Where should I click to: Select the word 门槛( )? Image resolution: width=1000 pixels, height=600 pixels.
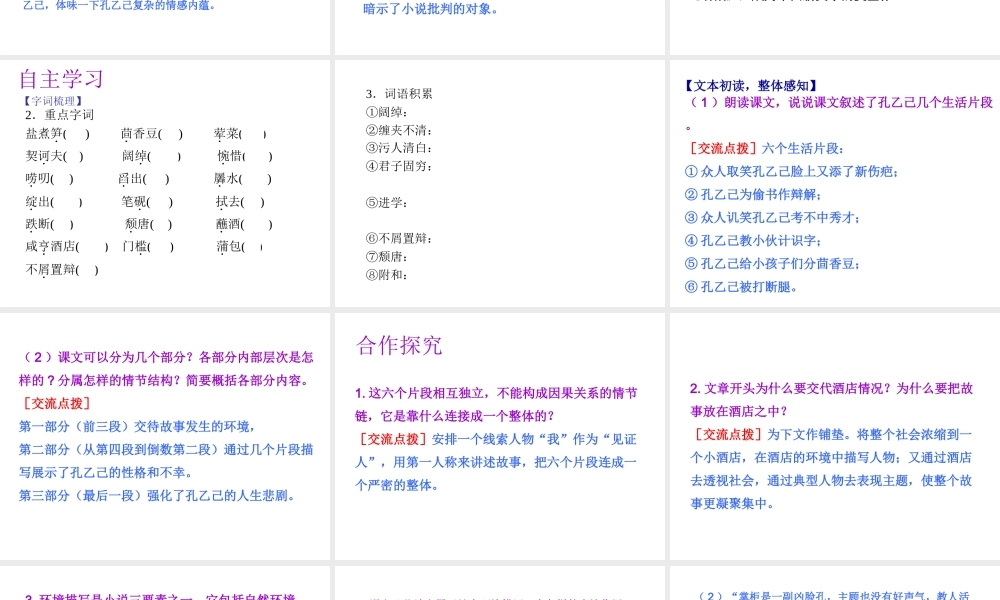tap(148, 247)
